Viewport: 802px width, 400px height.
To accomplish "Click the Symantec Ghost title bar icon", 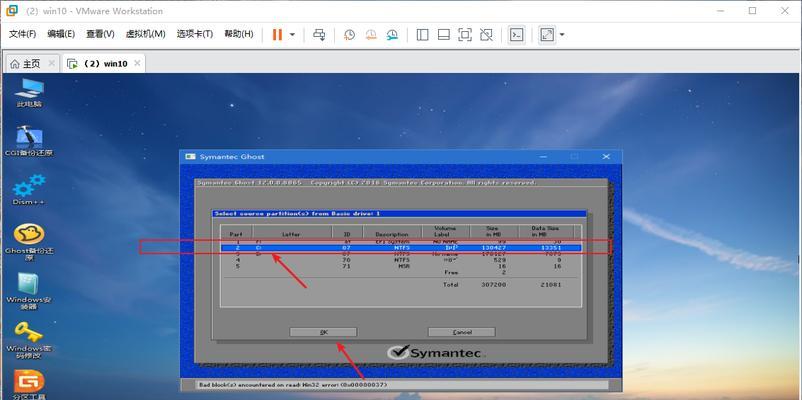I will pos(190,157).
